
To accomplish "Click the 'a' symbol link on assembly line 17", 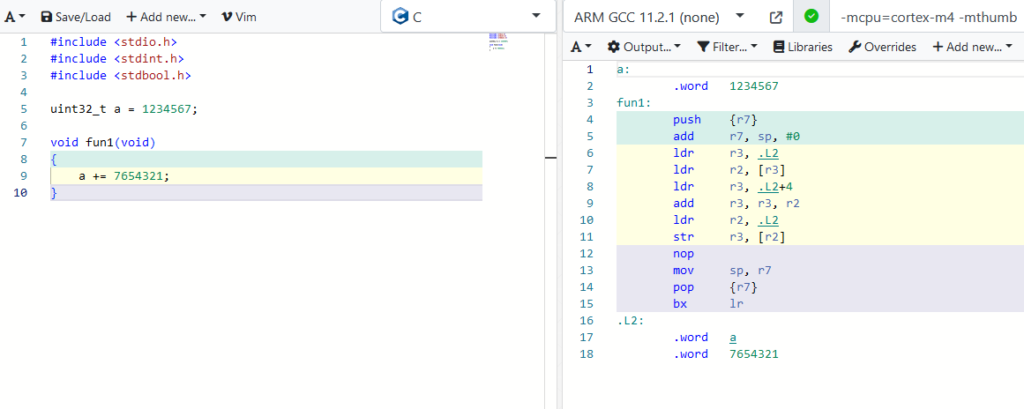I will [733, 338].
